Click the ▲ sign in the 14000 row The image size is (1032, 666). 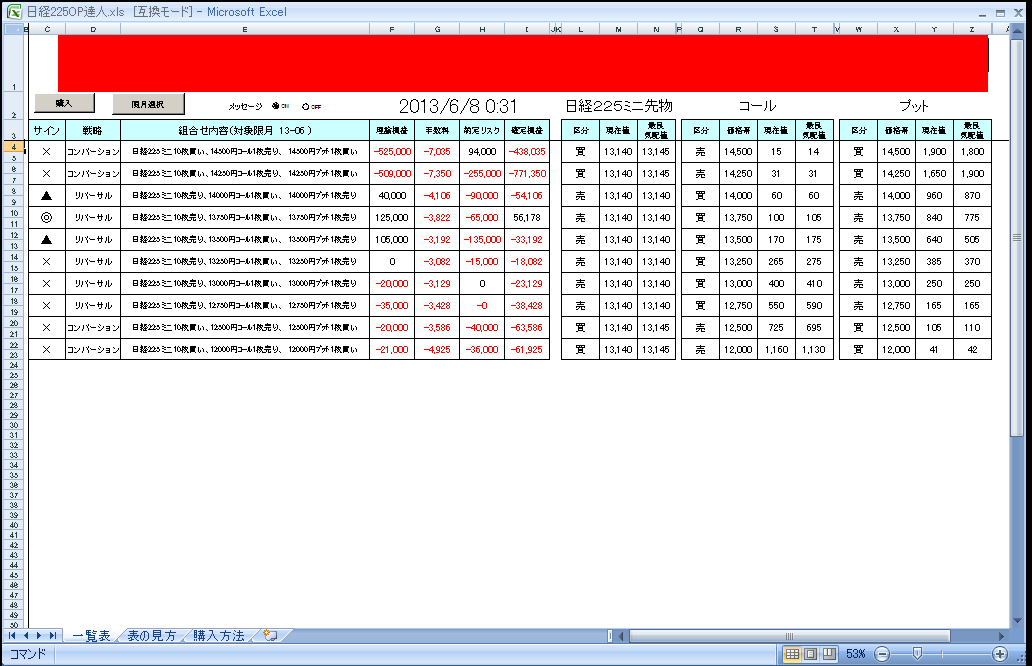(x=47, y=195)
